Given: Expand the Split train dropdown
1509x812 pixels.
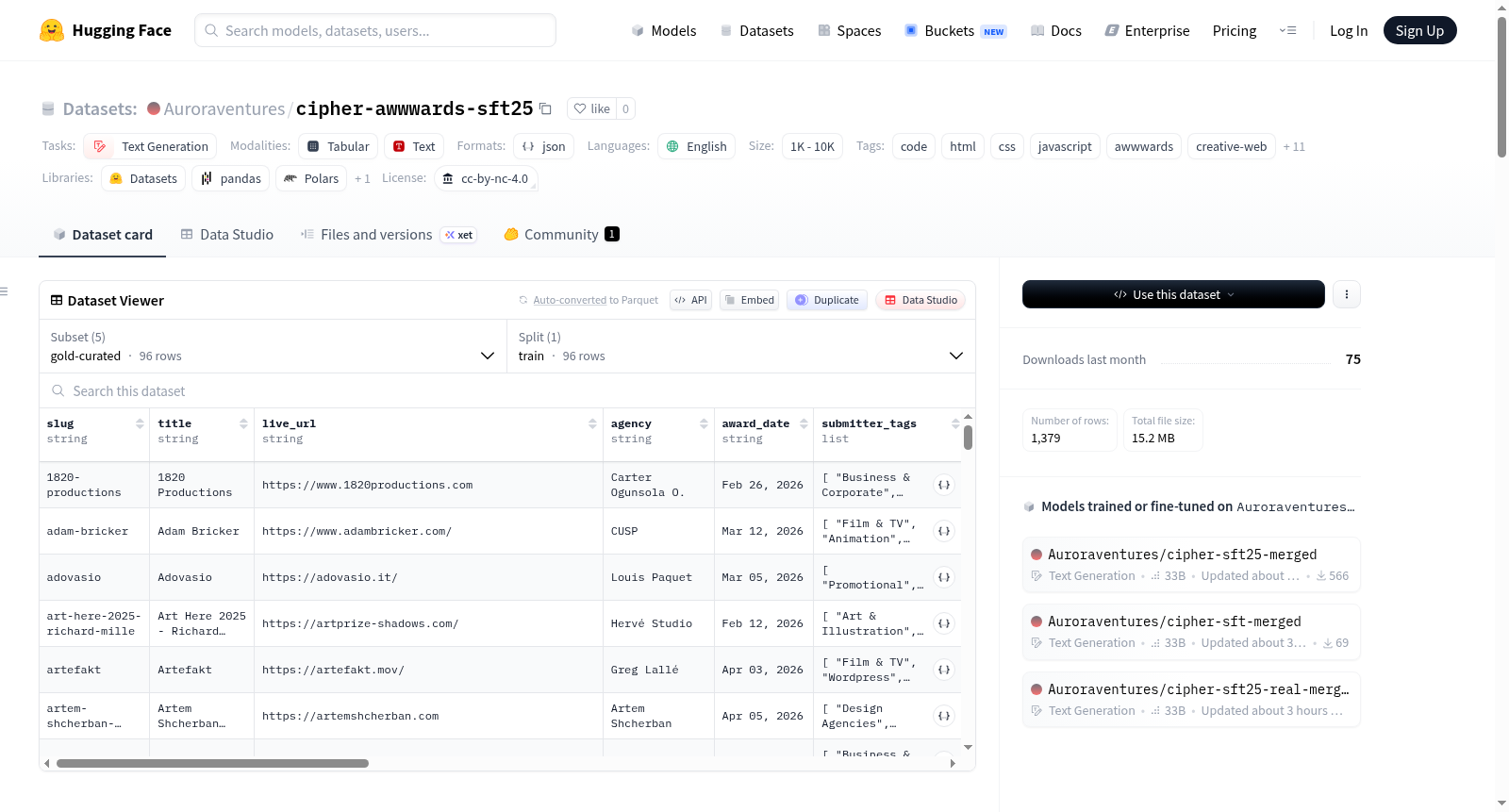Looking at the screenshot, I should coord(740,346).
